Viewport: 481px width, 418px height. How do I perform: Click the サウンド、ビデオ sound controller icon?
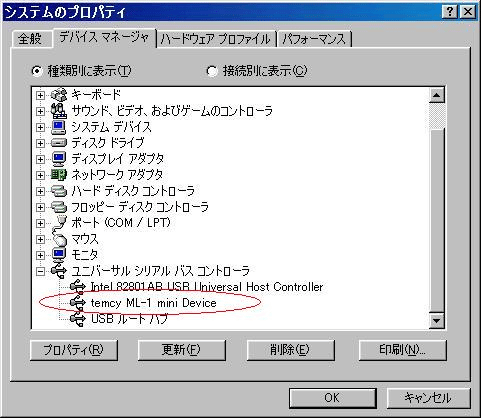click(59, 111)
